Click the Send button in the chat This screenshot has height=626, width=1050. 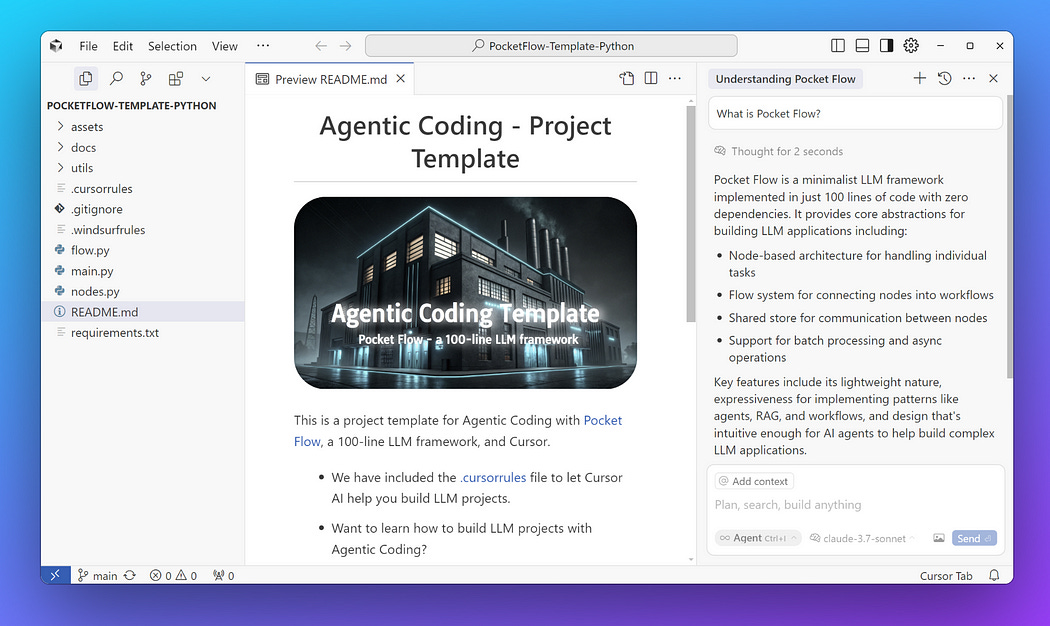(x=973, y=537)
